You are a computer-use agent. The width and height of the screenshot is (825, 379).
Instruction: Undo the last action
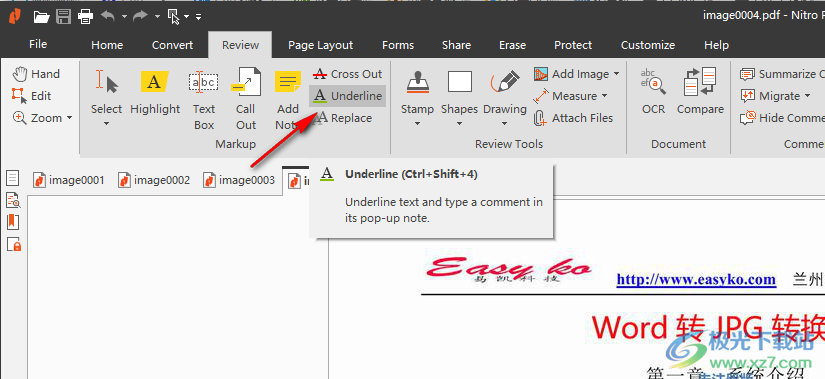(108, 17)
